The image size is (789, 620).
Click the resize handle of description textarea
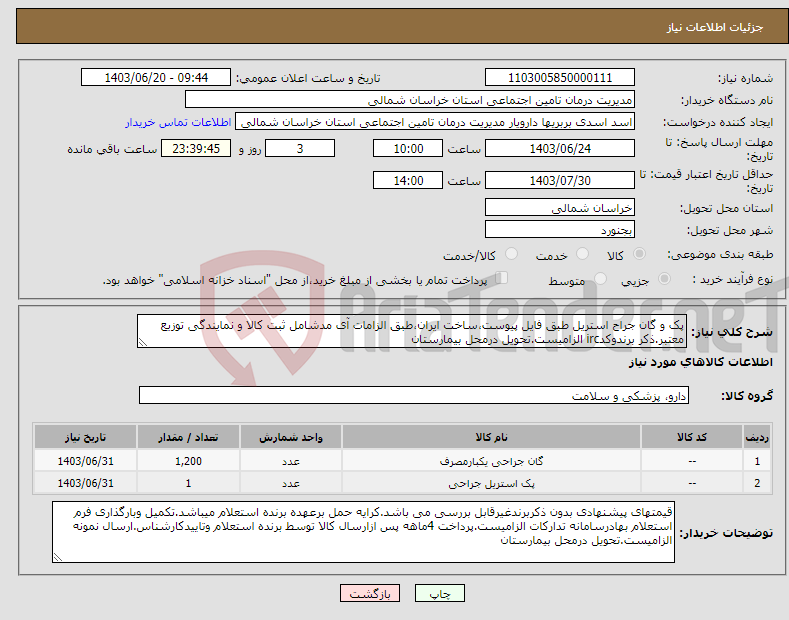[142, 343]
